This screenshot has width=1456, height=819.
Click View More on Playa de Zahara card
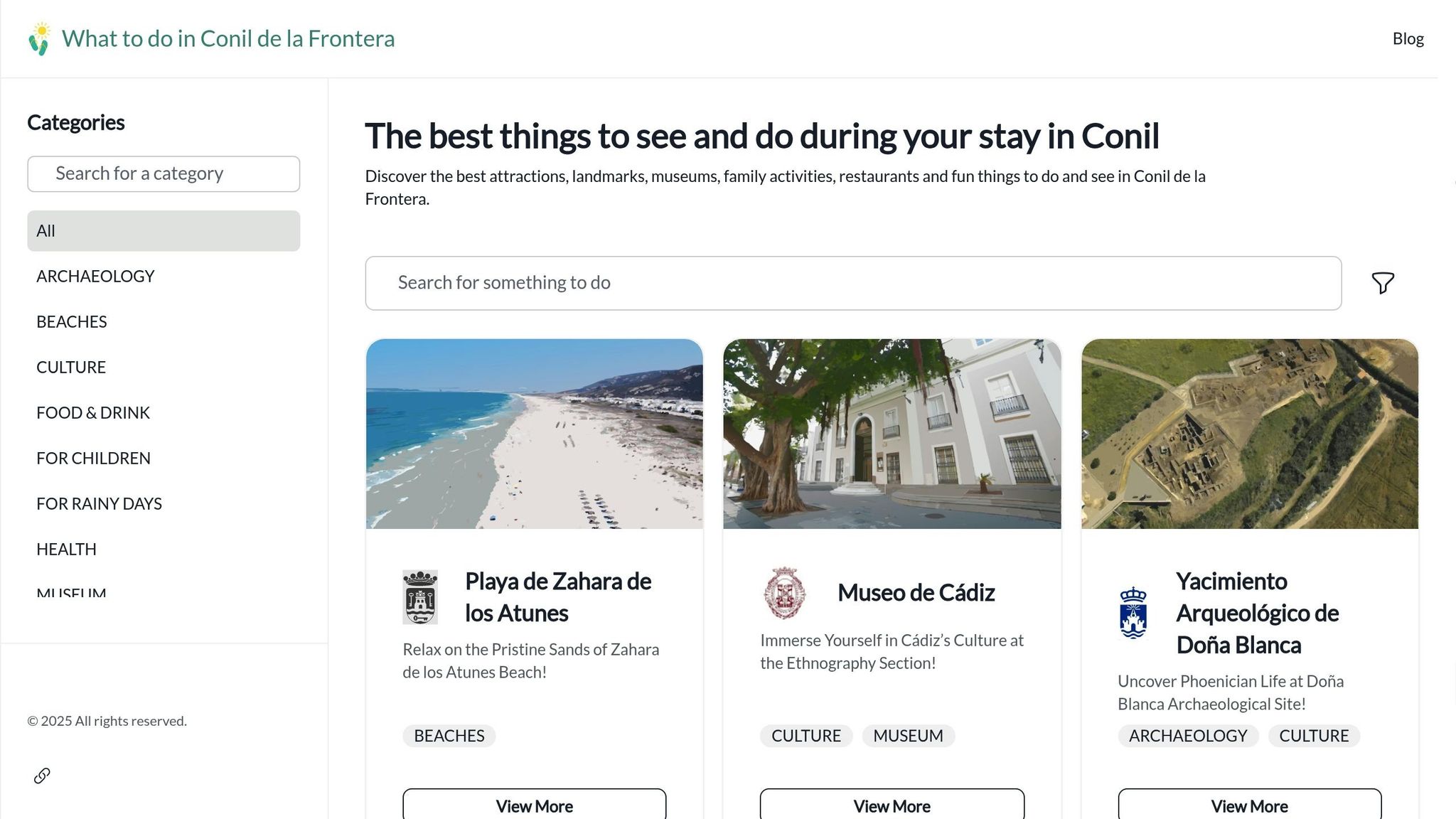pyautogui.click(x=534, y=805)
